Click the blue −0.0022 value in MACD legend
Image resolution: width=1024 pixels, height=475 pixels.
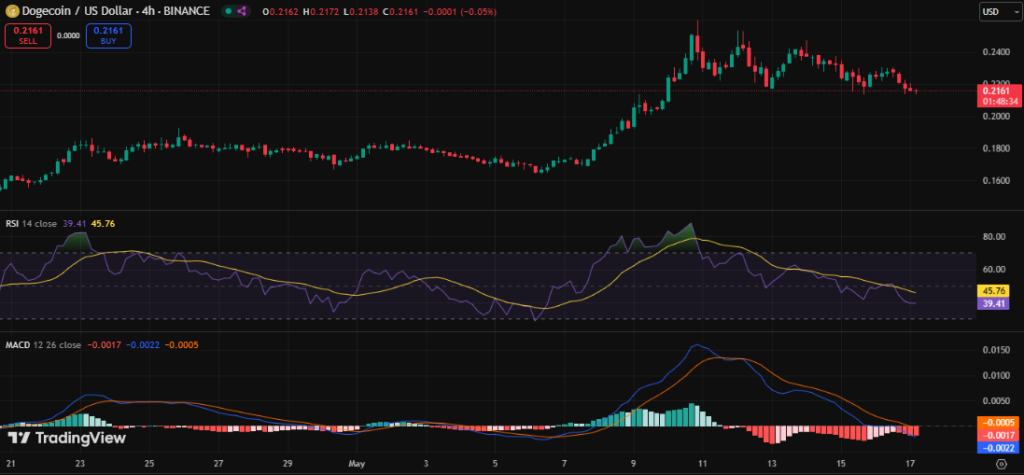click(x=142, y=344)
